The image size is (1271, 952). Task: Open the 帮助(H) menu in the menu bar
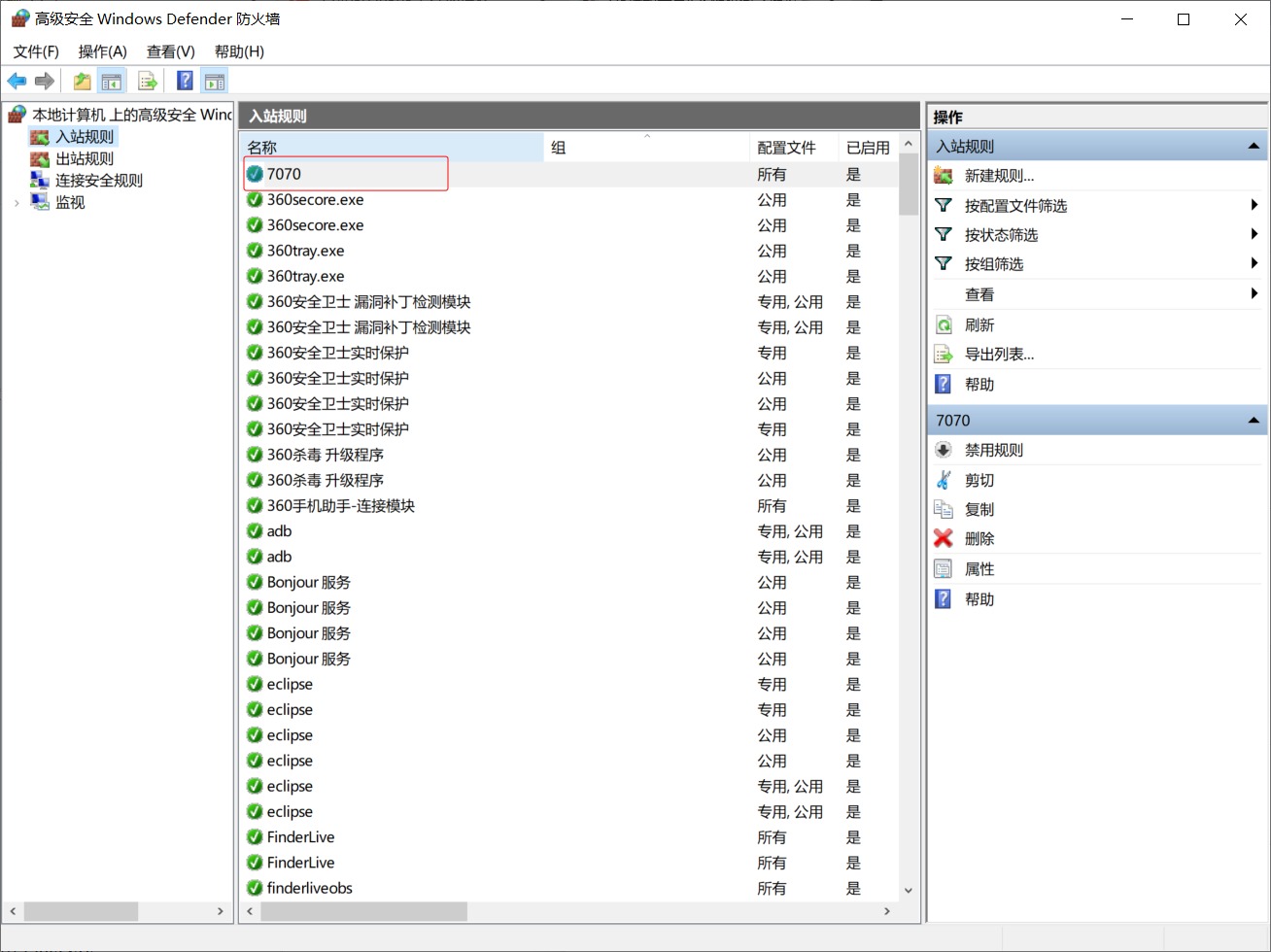click(239, 51)
